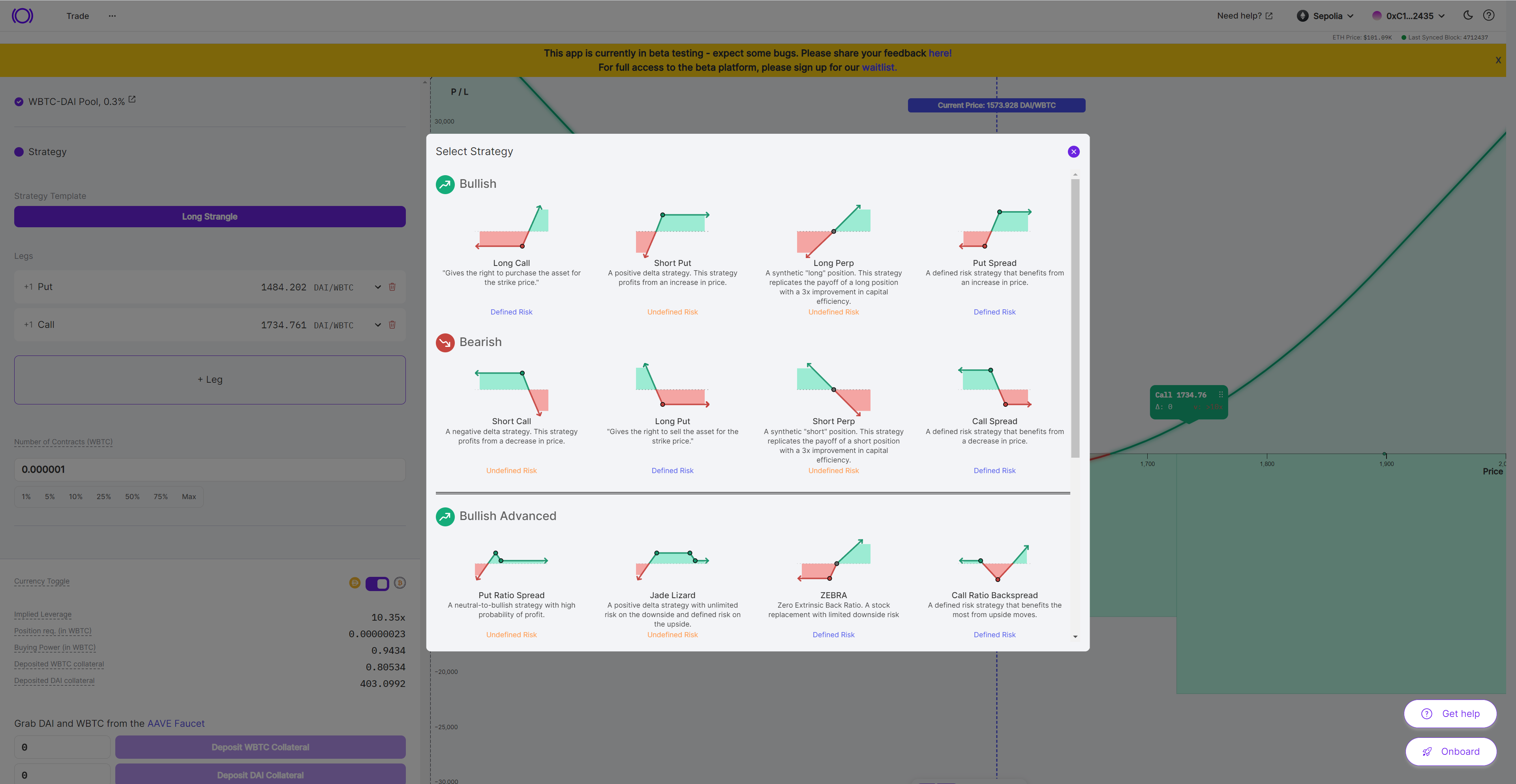Click the WBTC currency coin icon

pyautogui.click(x=400, y=583)
